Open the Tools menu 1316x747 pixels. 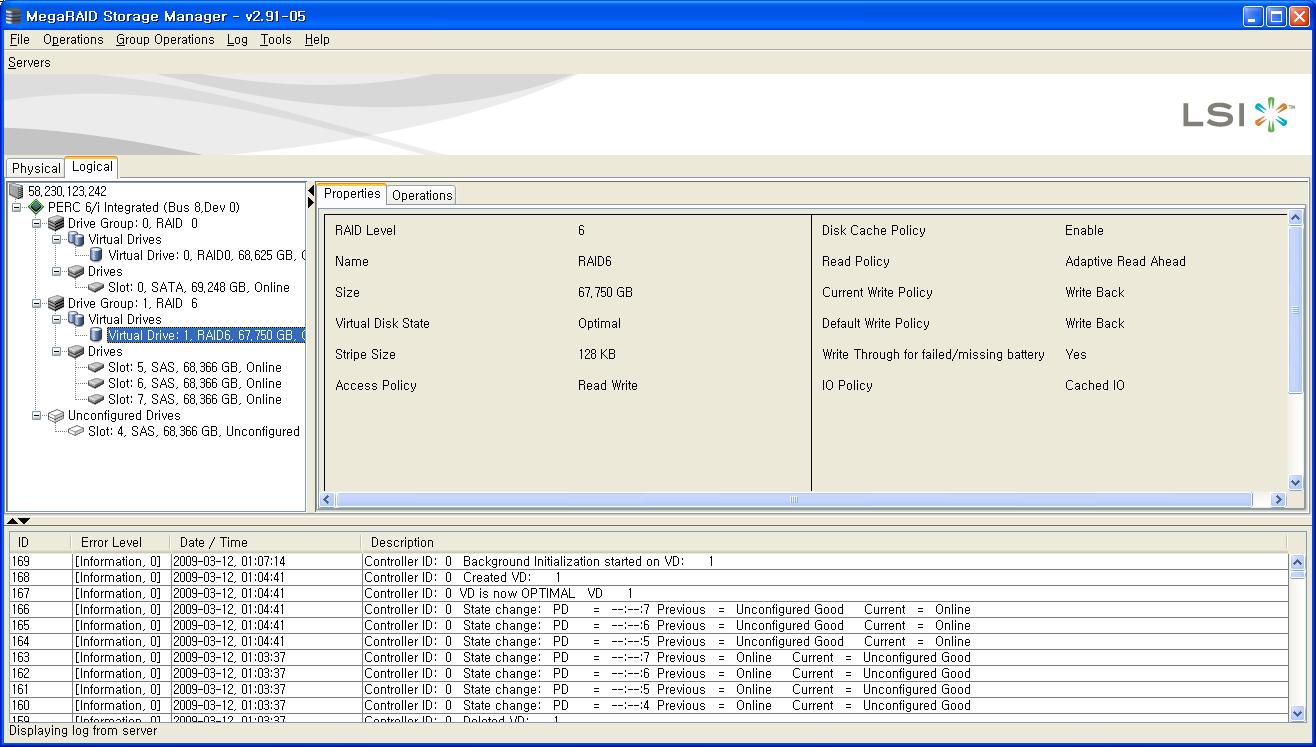pyautogui.click(x=275, y=40)
